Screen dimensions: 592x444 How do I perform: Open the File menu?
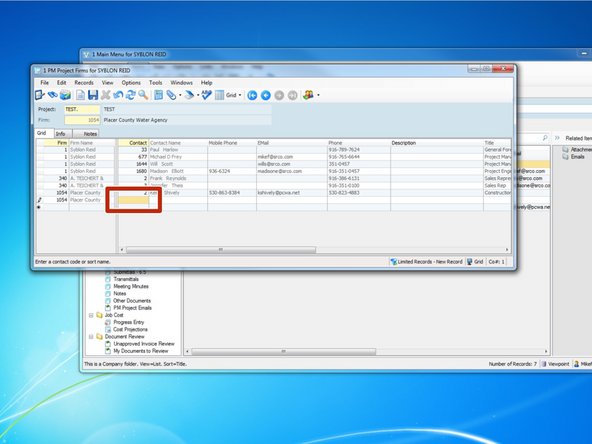coord(45,83)
